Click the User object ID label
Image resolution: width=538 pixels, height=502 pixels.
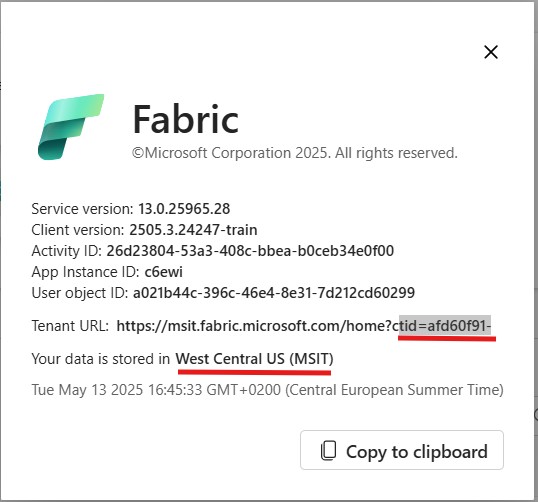(80, 293)
